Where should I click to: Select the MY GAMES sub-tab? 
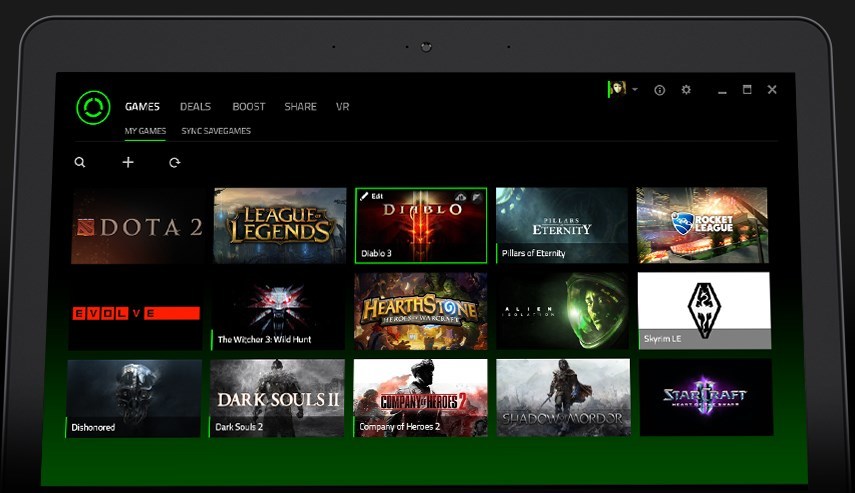pos(145,131)
